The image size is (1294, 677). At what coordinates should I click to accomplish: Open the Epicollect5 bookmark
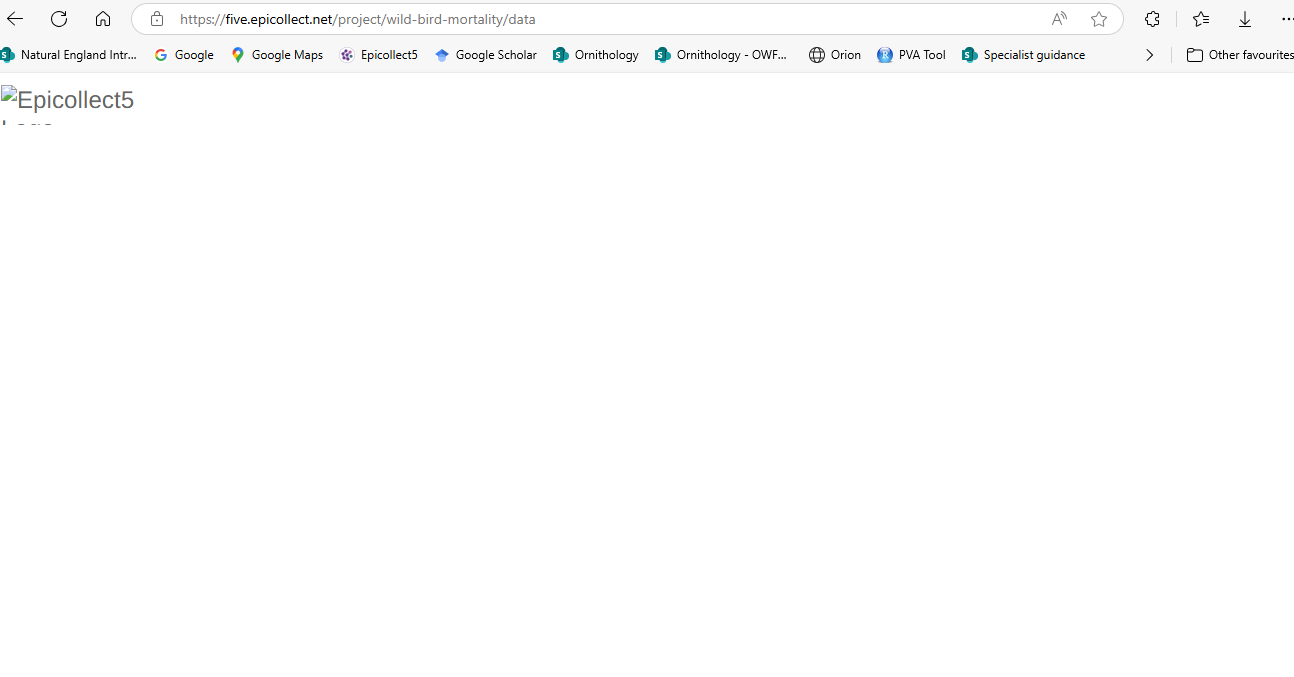pyautogui.click(x=379, y=55)
